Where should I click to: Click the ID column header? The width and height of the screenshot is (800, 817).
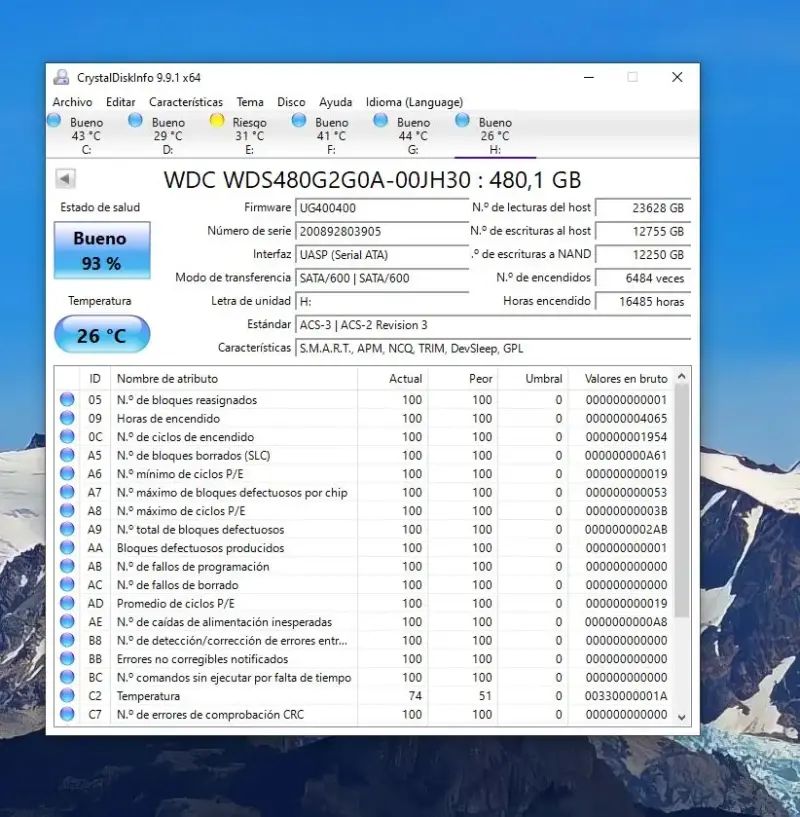click(95, 379)
